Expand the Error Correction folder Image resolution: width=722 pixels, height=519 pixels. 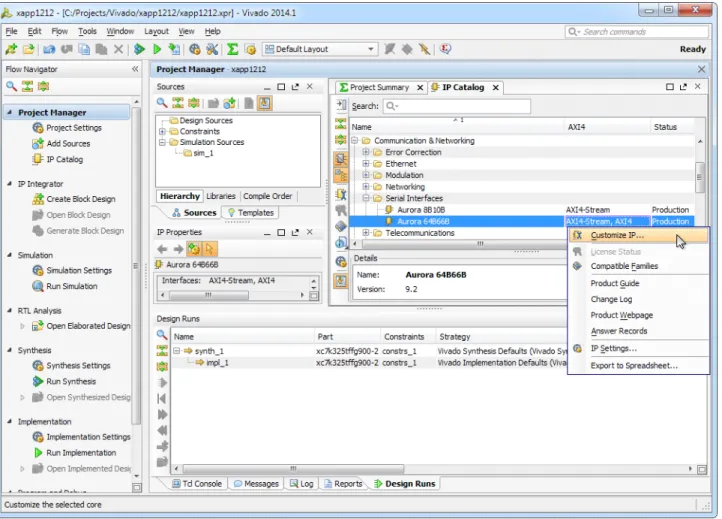click(x=366, y=152)
